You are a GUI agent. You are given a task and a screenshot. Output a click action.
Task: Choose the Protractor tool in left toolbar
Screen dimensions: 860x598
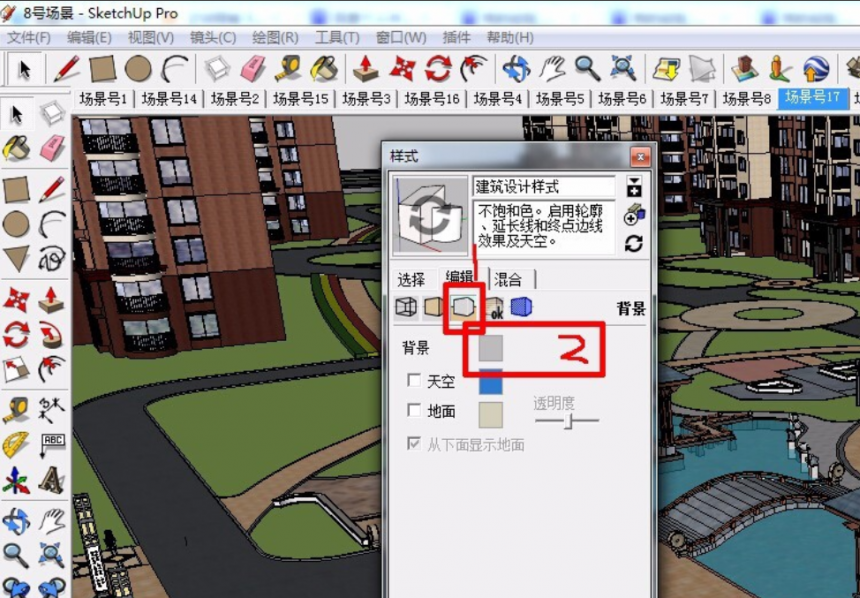click(x=16, y=444)
